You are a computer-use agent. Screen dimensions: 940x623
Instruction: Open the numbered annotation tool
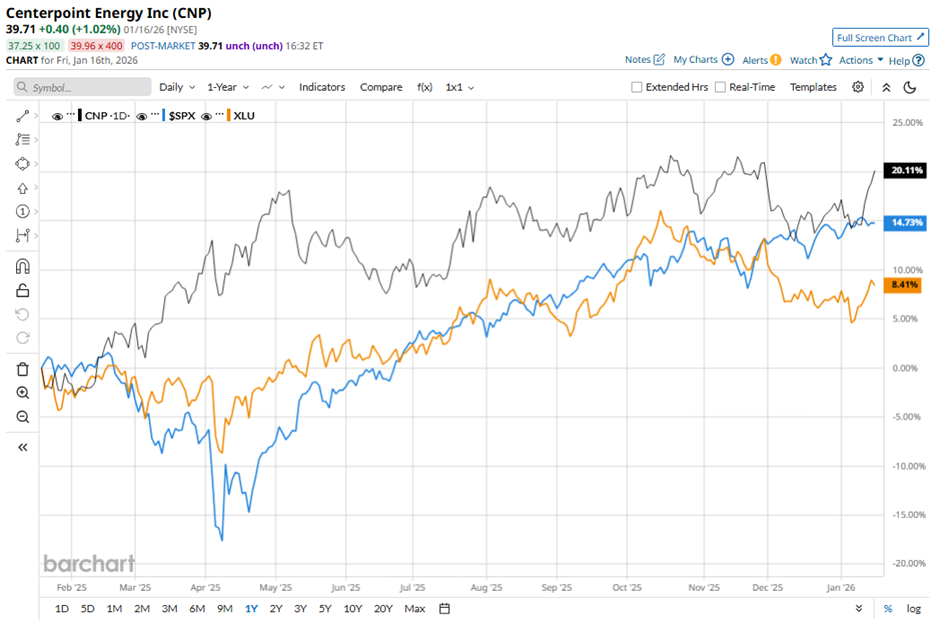point(22,211)
